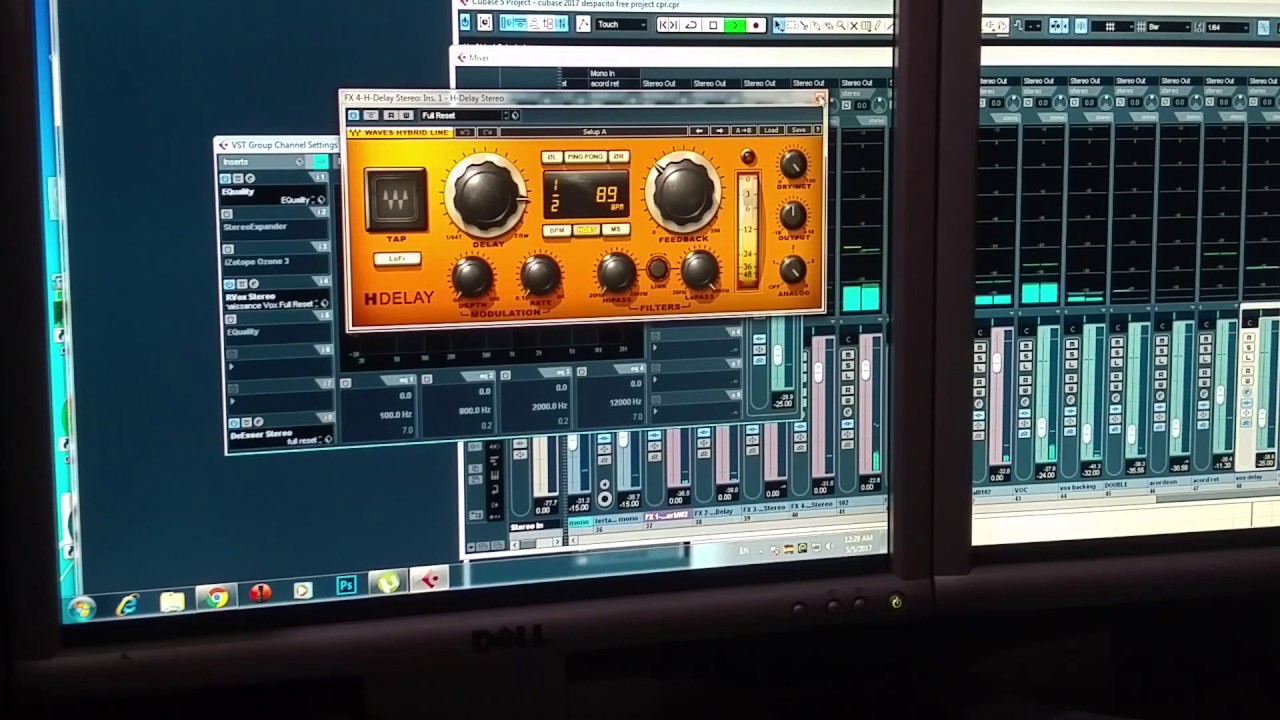Select BPM delay time mode
This screenshot has width=1280, height=720.
(557, 230)
